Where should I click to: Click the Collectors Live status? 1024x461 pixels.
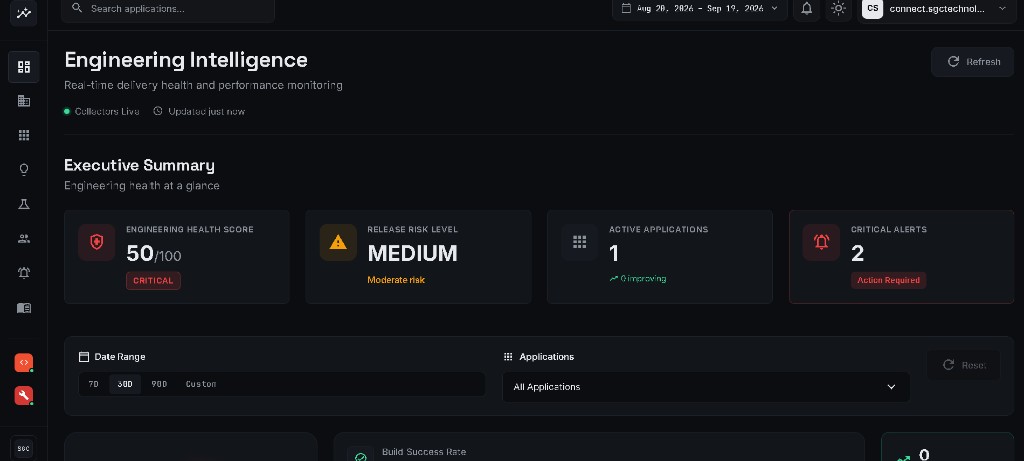pyautogui.click(x=101, y=112)
